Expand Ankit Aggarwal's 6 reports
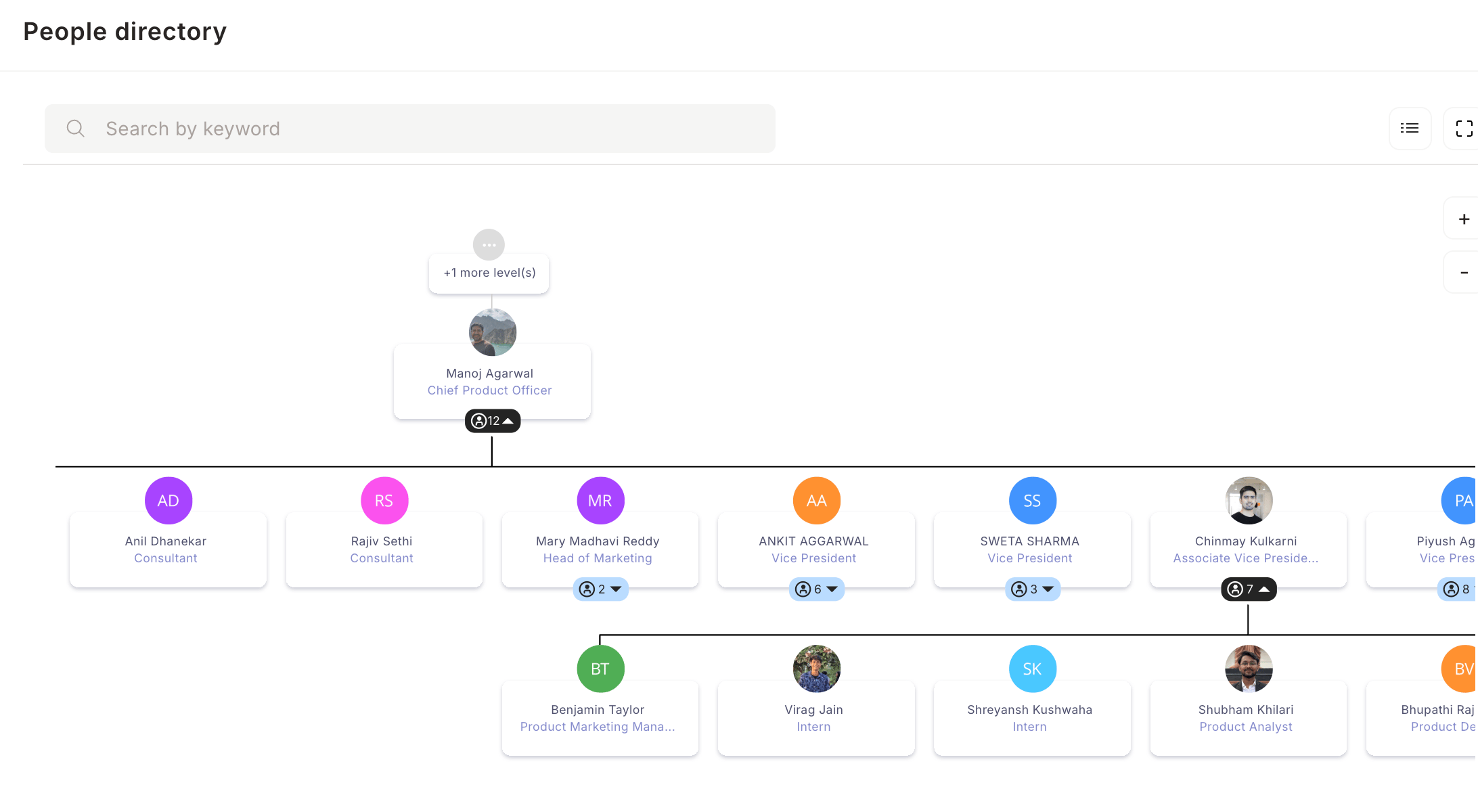Viewport: 1478px width, 812px height. click(x=817, y=589)
